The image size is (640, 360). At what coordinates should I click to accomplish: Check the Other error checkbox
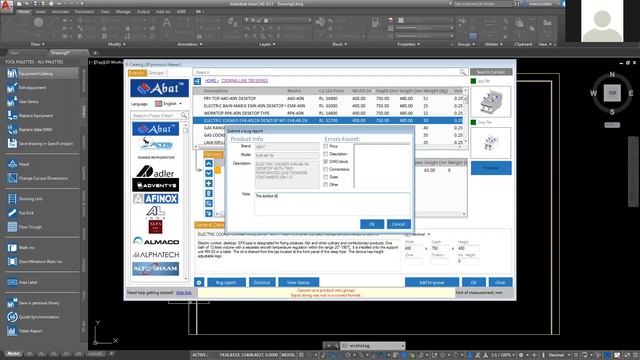[x=325, y=184]
